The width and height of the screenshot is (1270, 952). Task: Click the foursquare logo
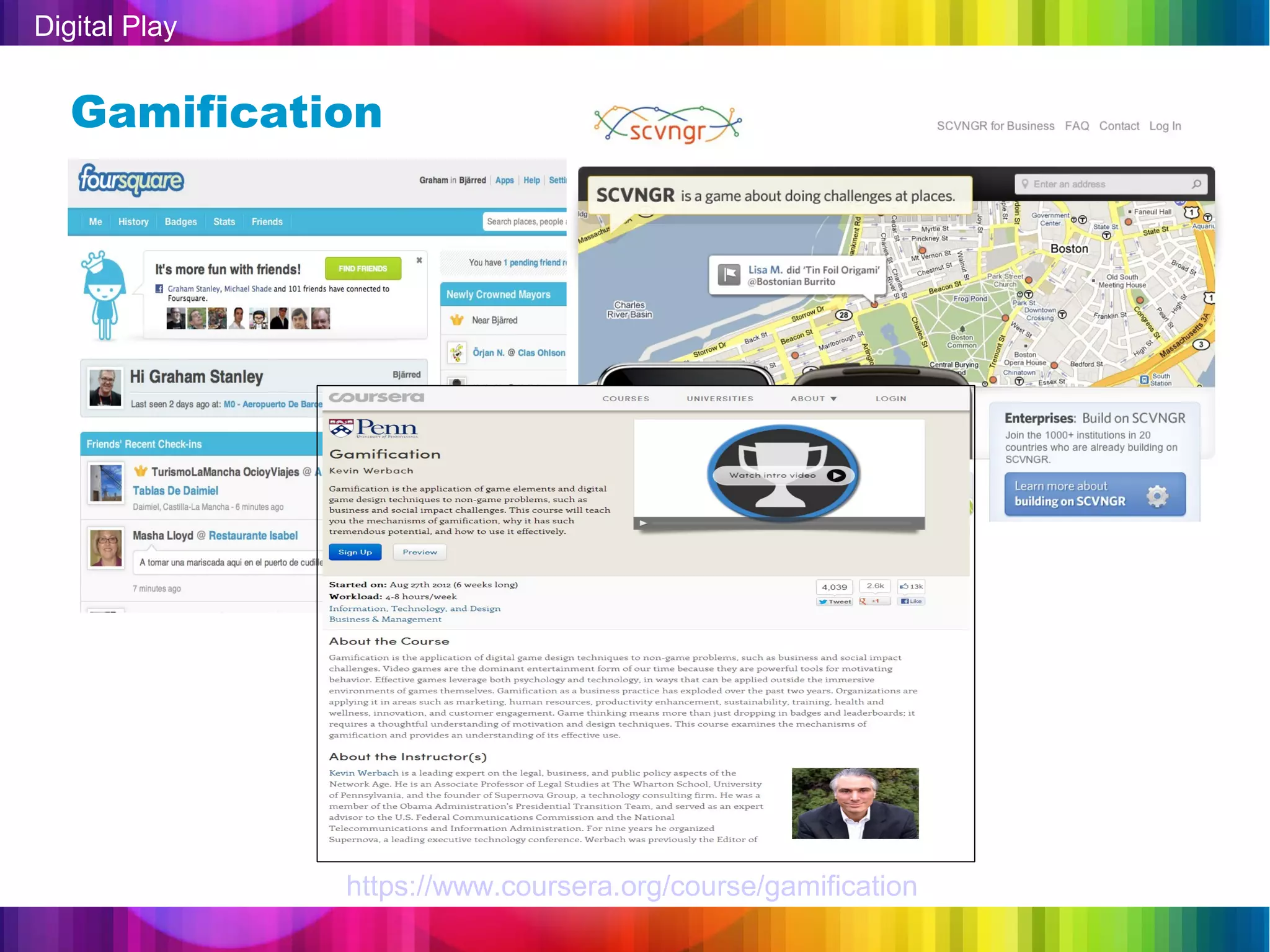pos(131,180)
